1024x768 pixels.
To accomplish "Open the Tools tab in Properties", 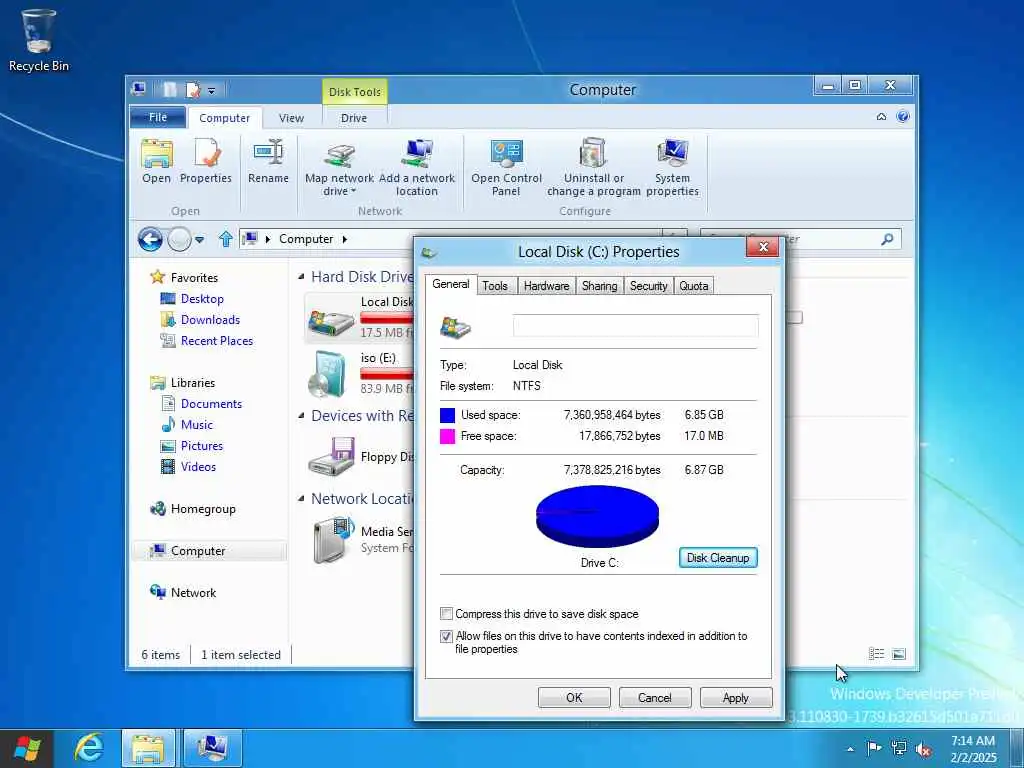I will (495, 286).
